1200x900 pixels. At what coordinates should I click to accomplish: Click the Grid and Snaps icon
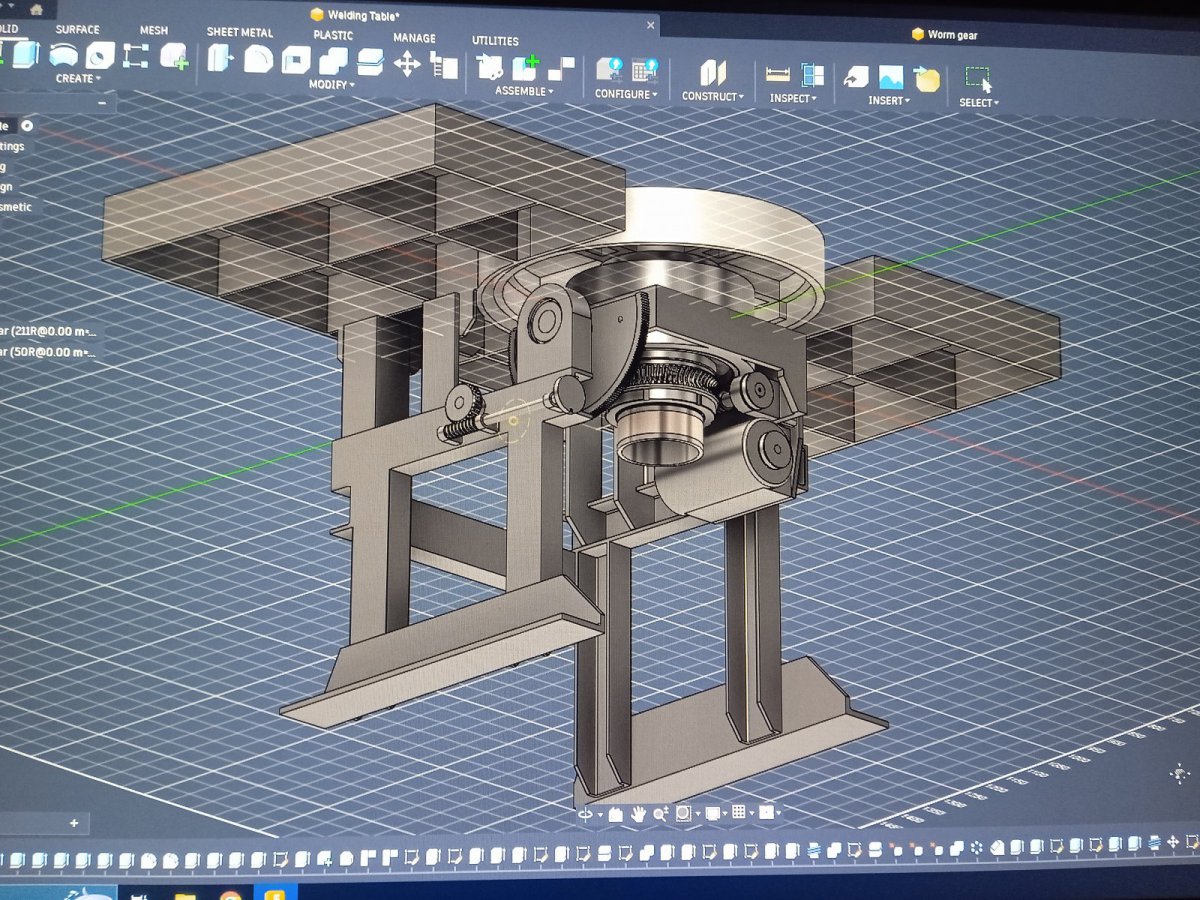pos(739,812)
